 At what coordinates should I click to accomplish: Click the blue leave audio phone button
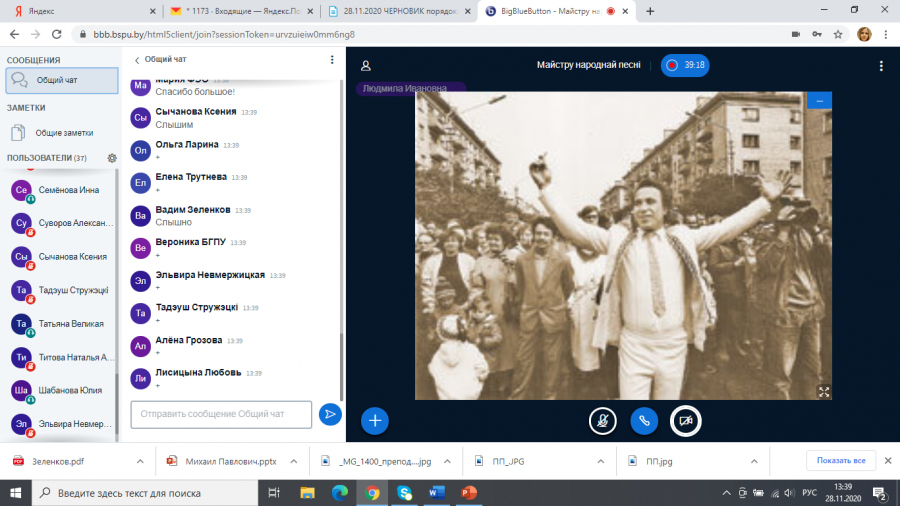[644, 421]
